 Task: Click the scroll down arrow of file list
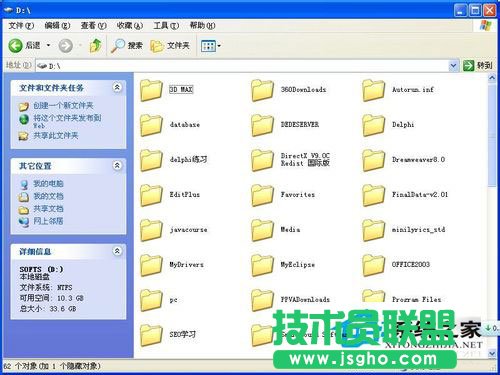(x=492, y=353)
